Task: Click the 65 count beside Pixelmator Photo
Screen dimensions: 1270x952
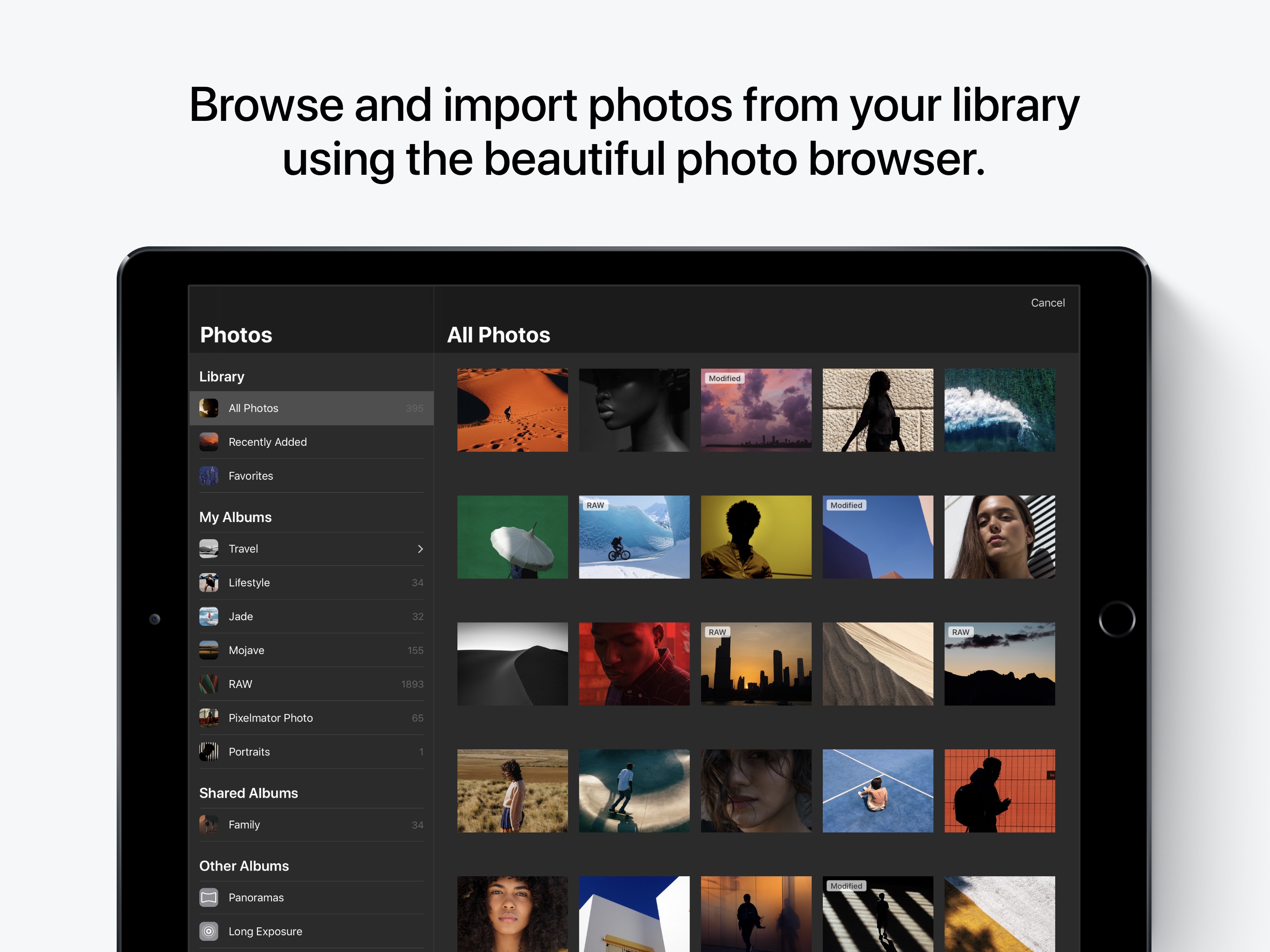Action: coord(417,718)
